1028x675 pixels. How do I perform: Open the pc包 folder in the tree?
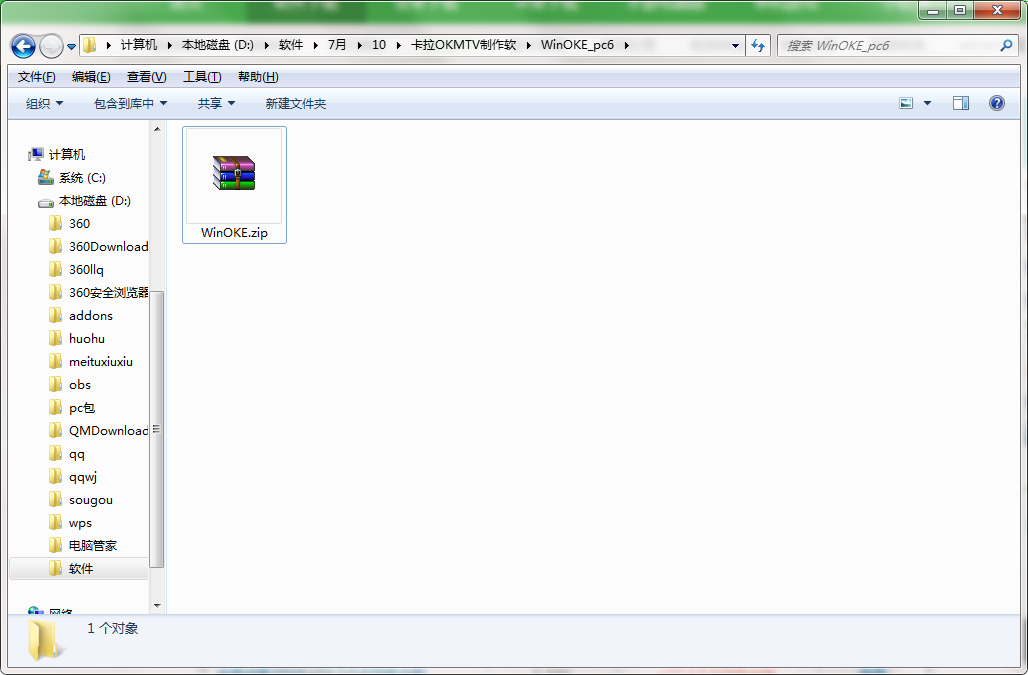[82, 408]
